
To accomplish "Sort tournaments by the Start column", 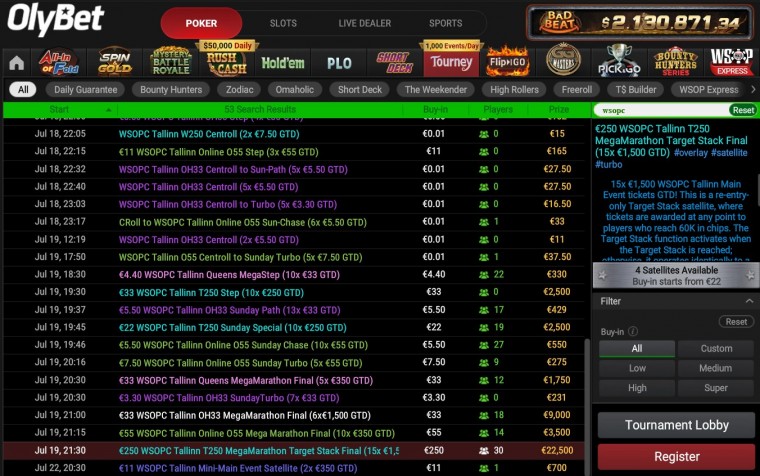I will click(x=59, y=110).
